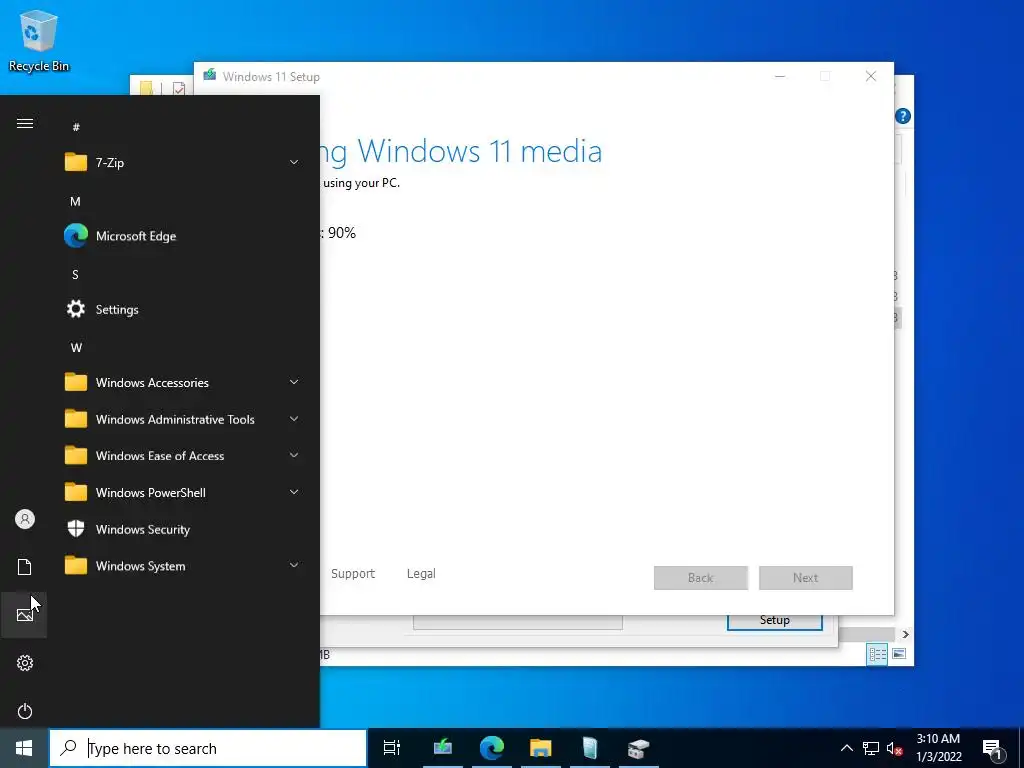Screen dimensions: 1024x768
Task: Switch to the installer drive taskbar app
Action: [x=639, y=748]
